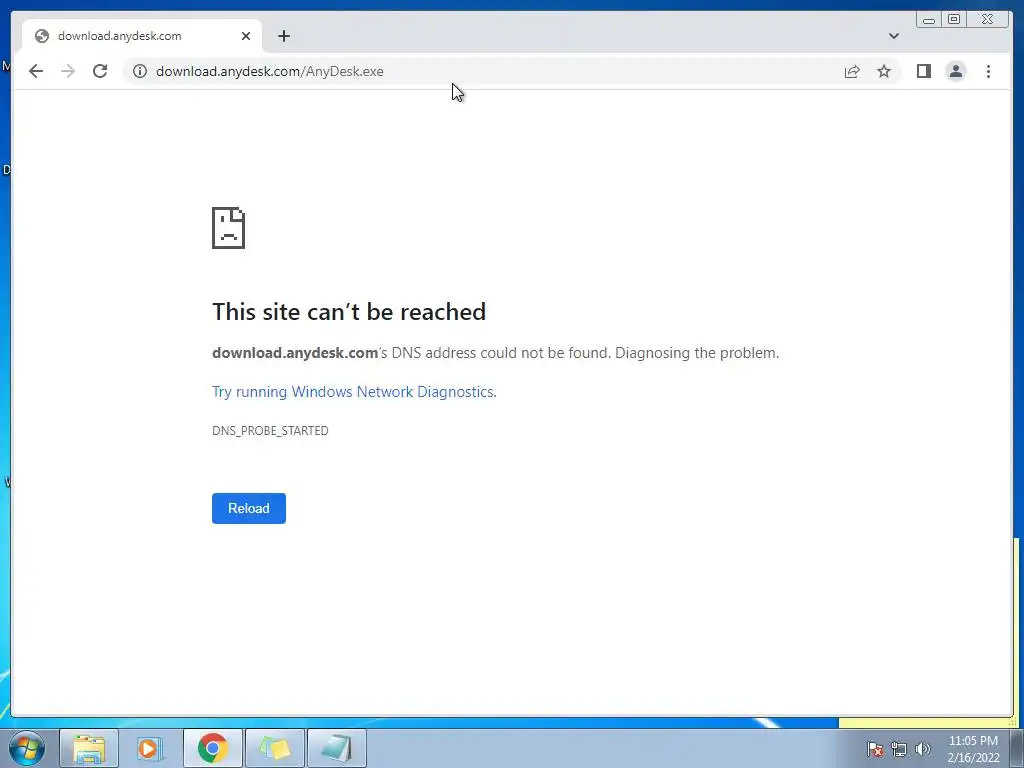Open the Chrome profile avatar

coord(955,71)
